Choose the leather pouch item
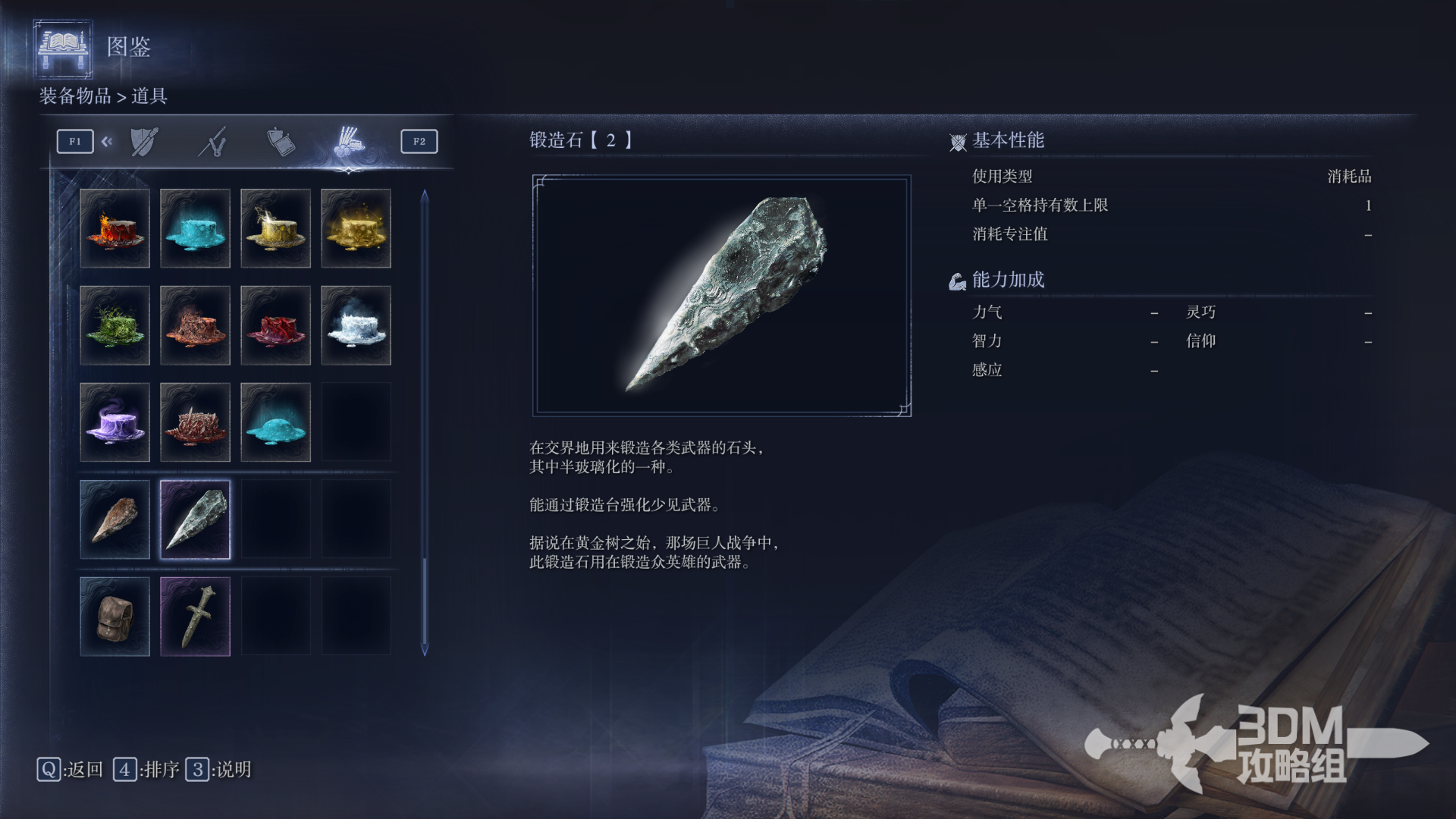This screenshot has height=819, width=1456. pos(115,617)
